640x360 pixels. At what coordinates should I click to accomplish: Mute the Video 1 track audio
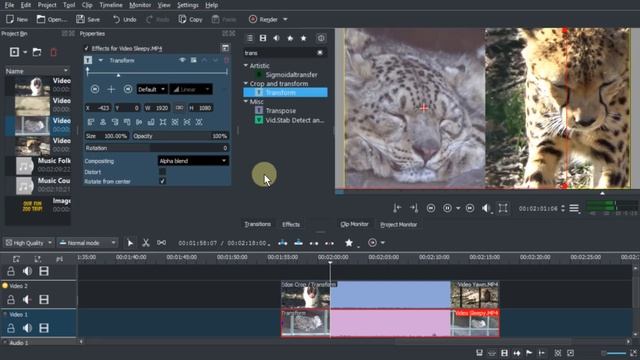tap(27, 328)
